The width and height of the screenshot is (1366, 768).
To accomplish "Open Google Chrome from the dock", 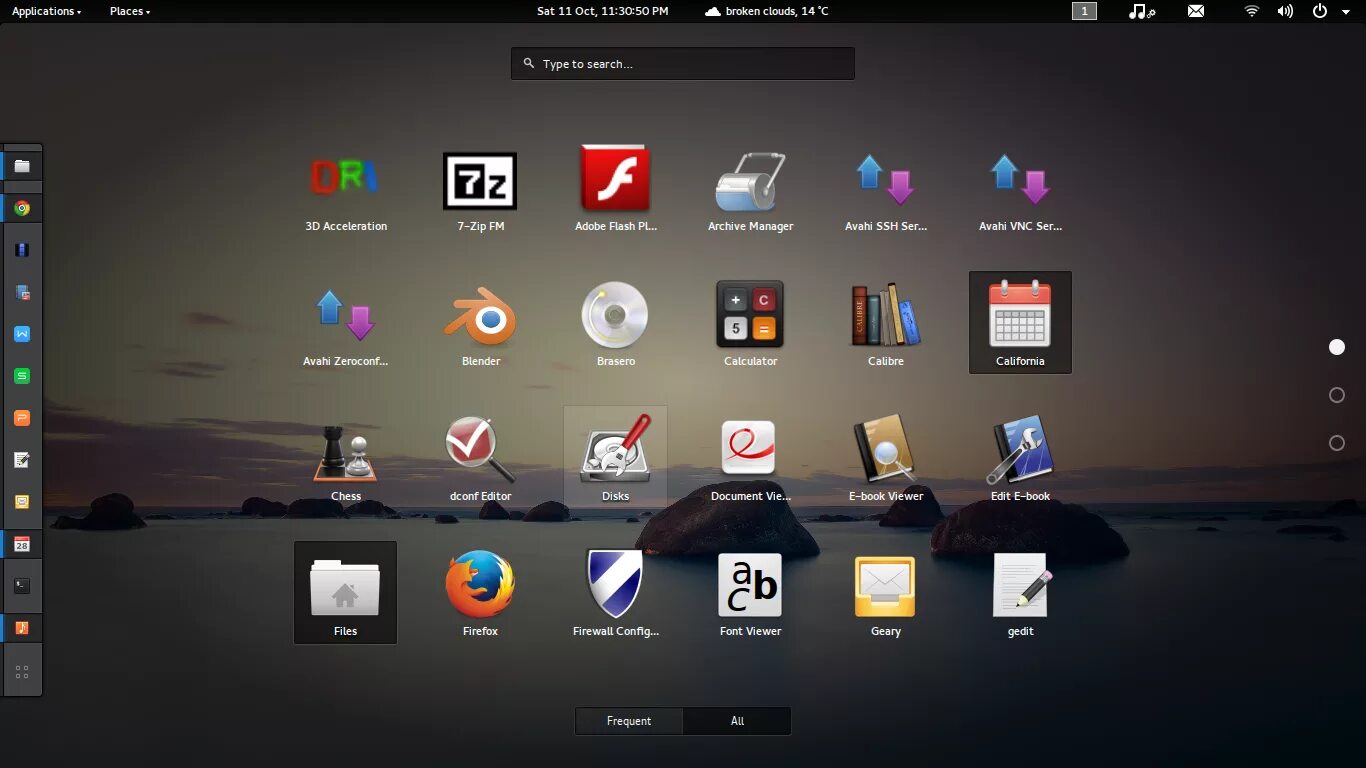I will coord(22,208).
